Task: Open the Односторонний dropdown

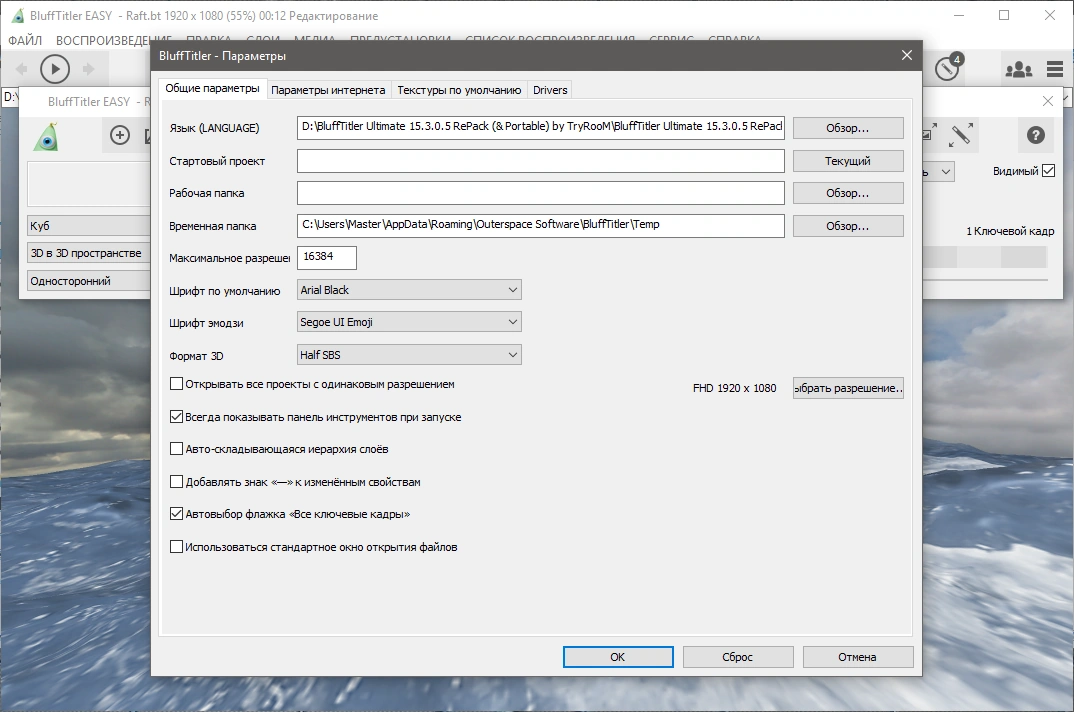Action: coord(89,280)
